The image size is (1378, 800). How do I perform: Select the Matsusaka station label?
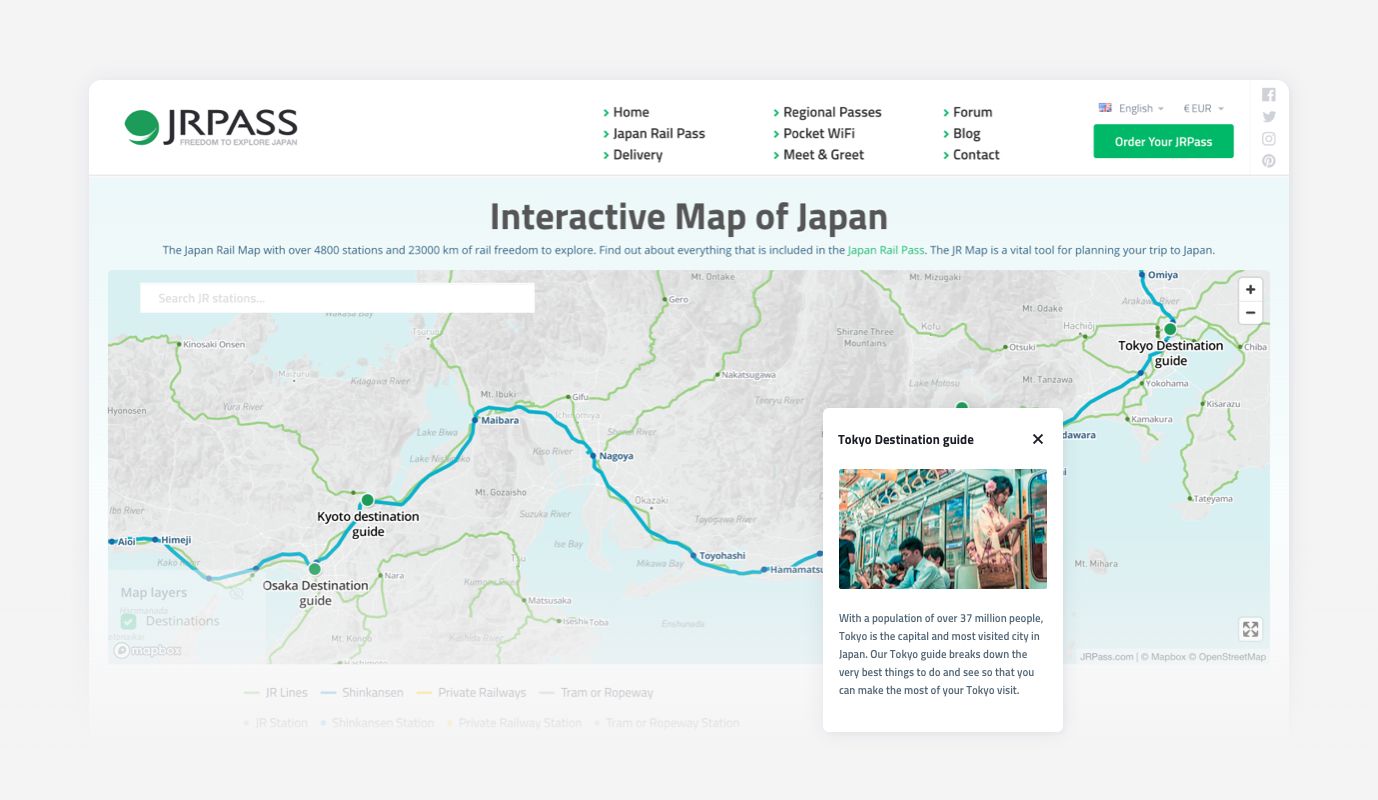click(549, 600)
